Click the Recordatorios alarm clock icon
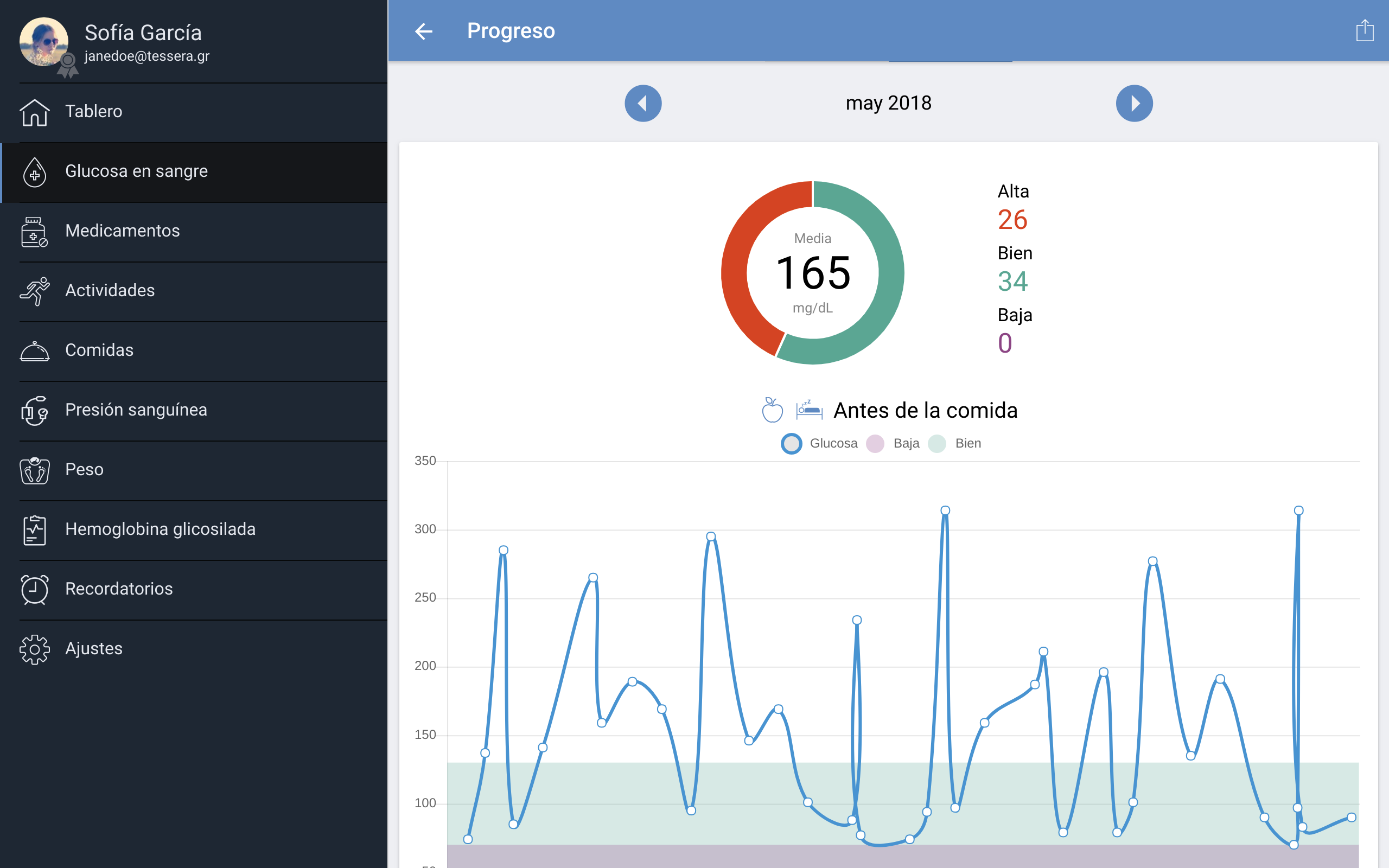Viewport: 1389px width, 868px height. click(x=34, y=590)
